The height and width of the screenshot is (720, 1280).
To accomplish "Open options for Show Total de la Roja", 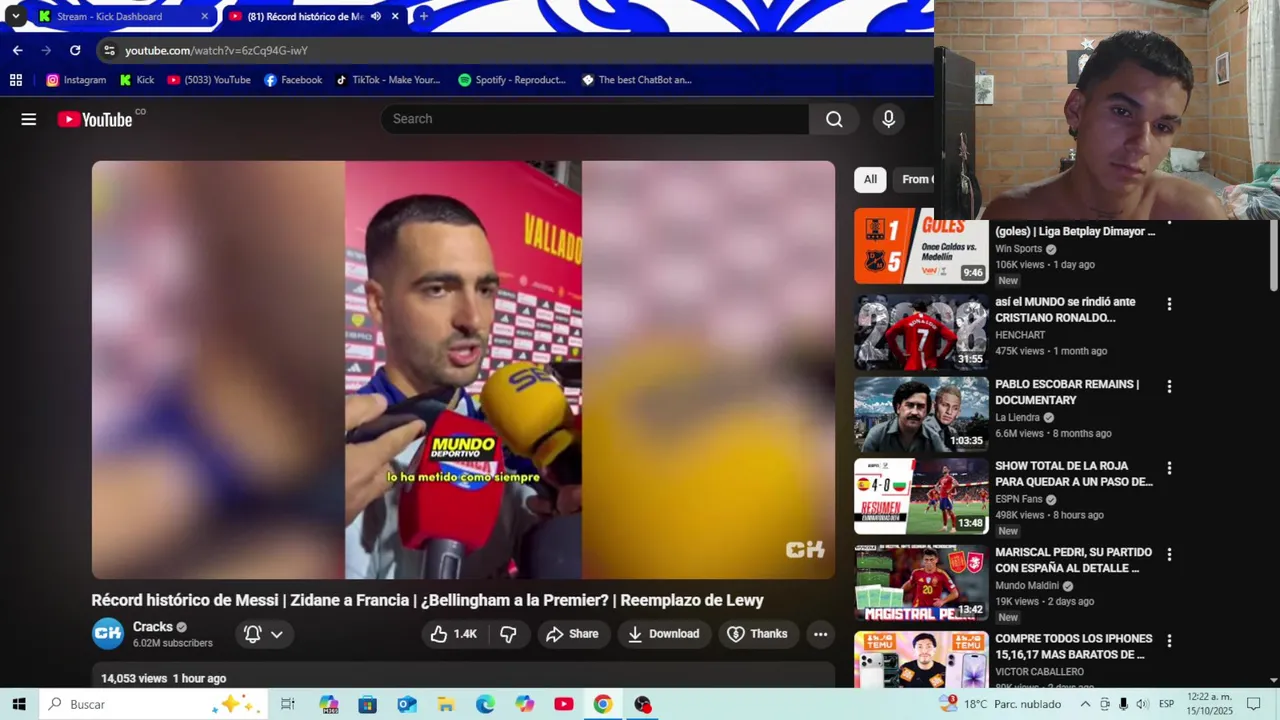I will pos(1169,468).
